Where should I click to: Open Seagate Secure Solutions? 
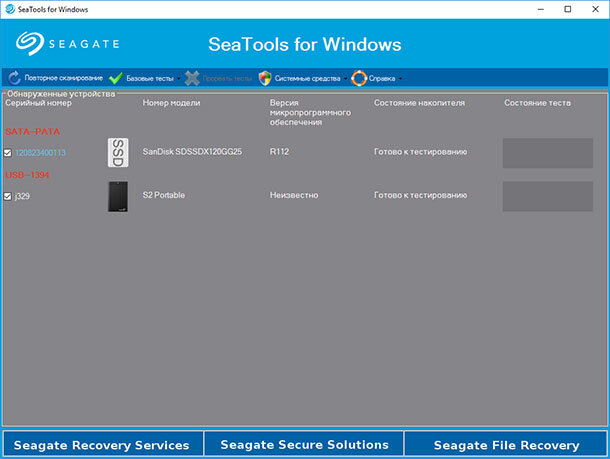coord(304,443)
